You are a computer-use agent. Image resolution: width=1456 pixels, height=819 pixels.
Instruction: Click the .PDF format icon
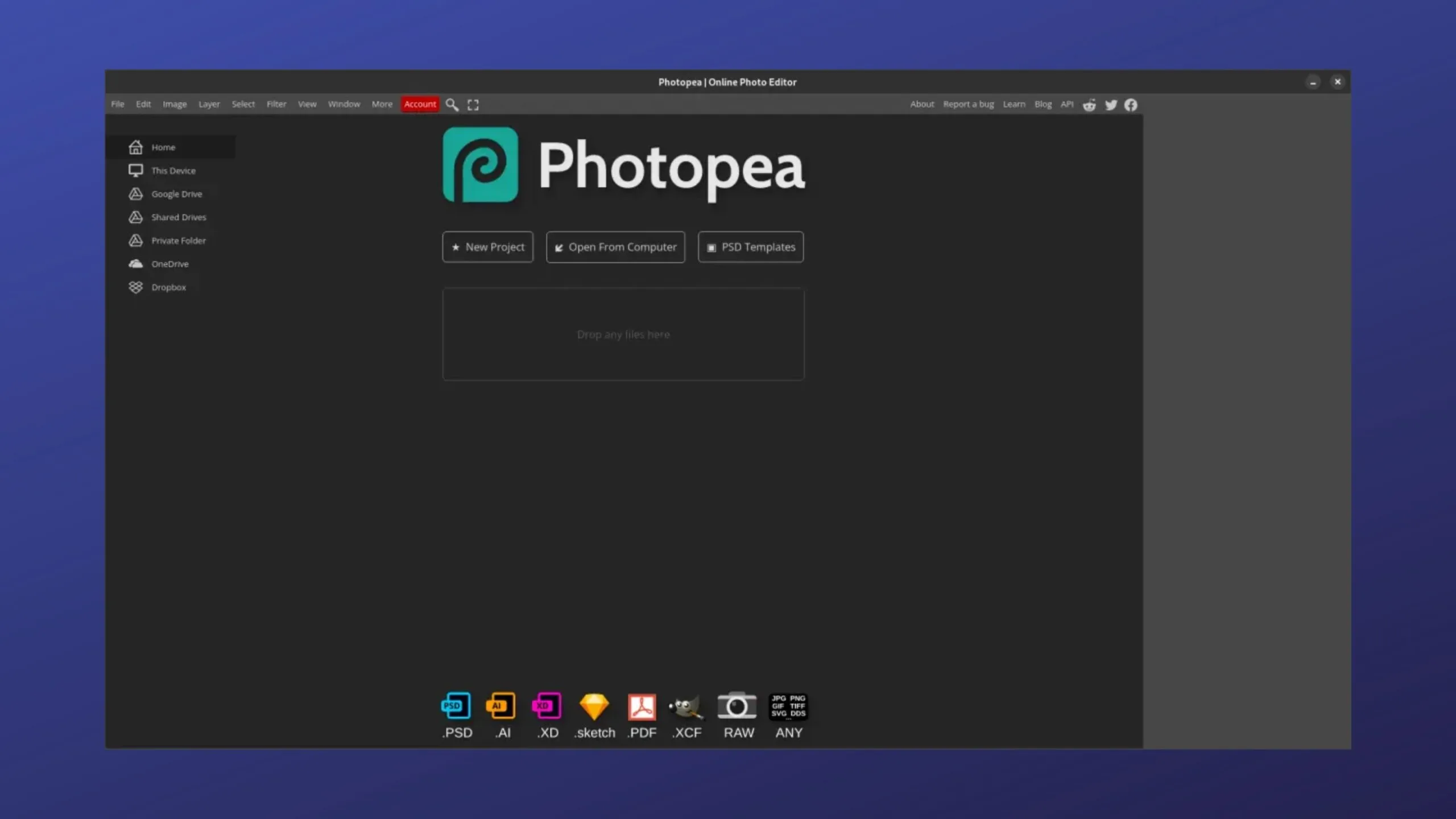click(x=642, y=707)
